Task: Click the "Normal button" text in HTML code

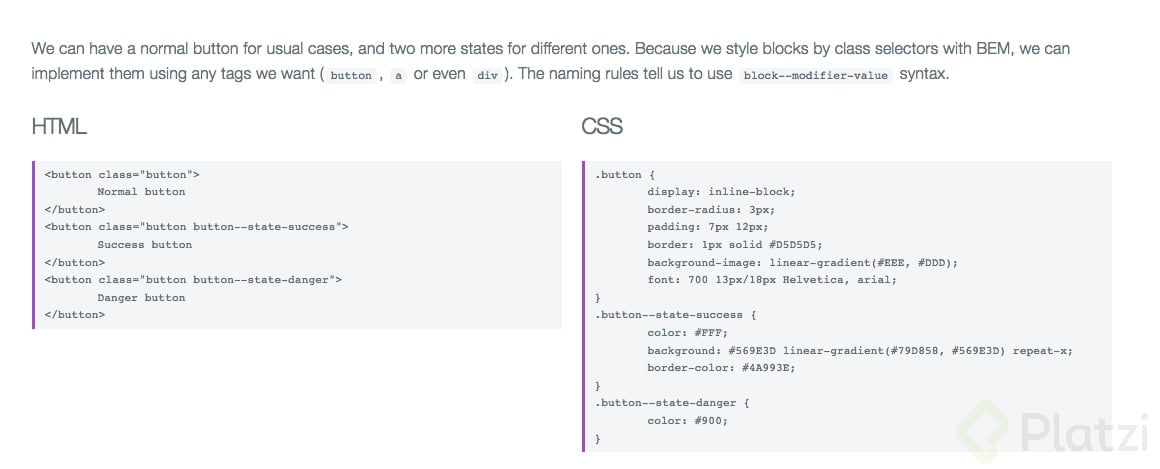Action: tap(141, 191)
